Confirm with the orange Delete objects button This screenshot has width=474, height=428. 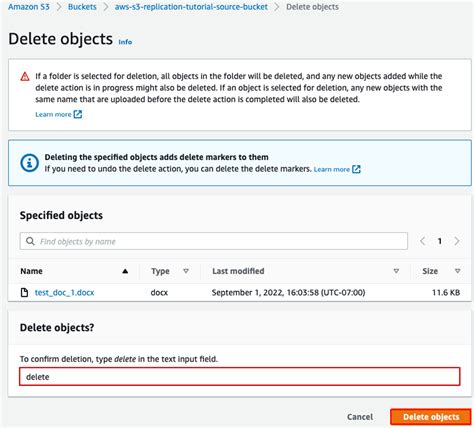coord(431,417)
